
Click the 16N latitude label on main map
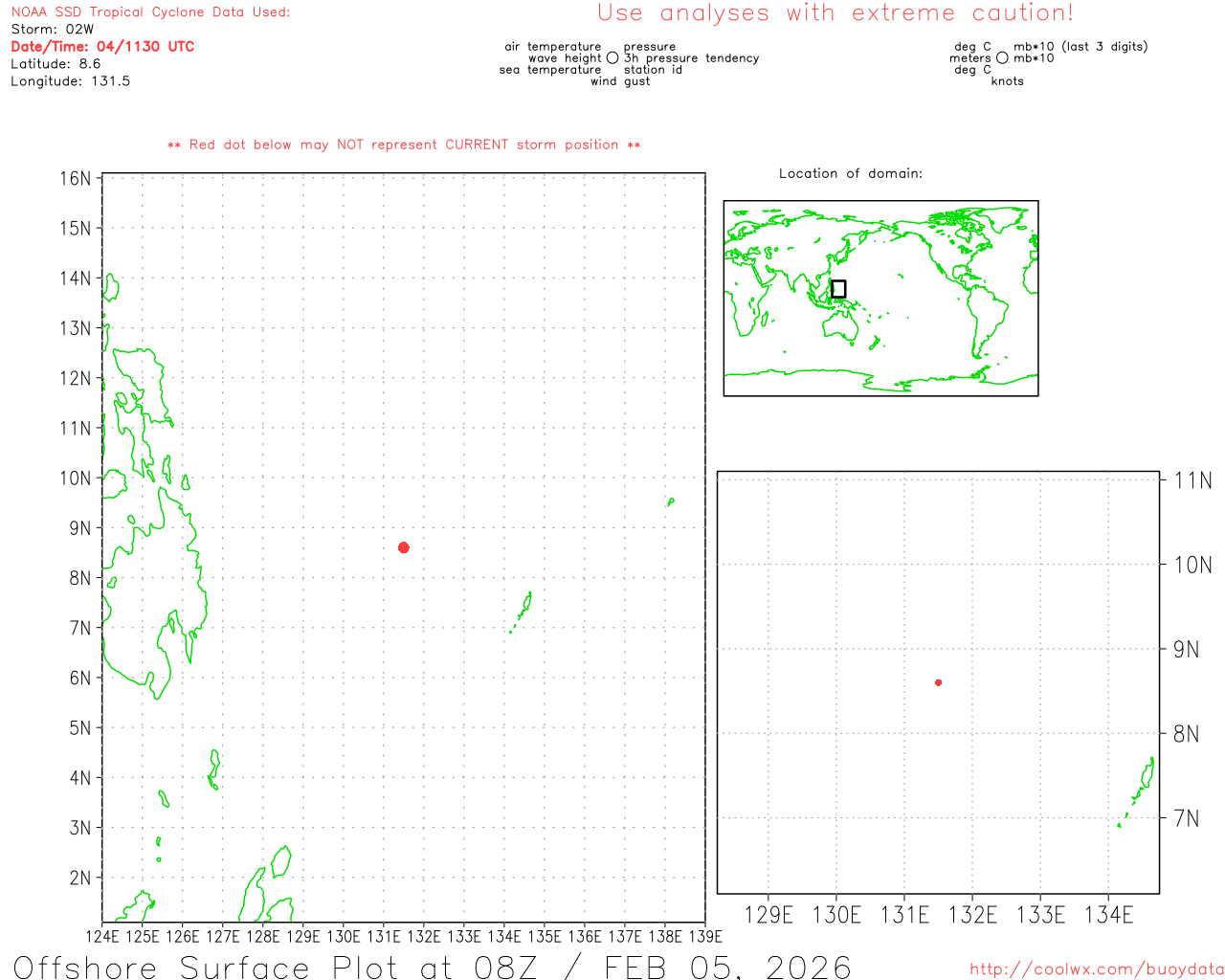point(76,179)
